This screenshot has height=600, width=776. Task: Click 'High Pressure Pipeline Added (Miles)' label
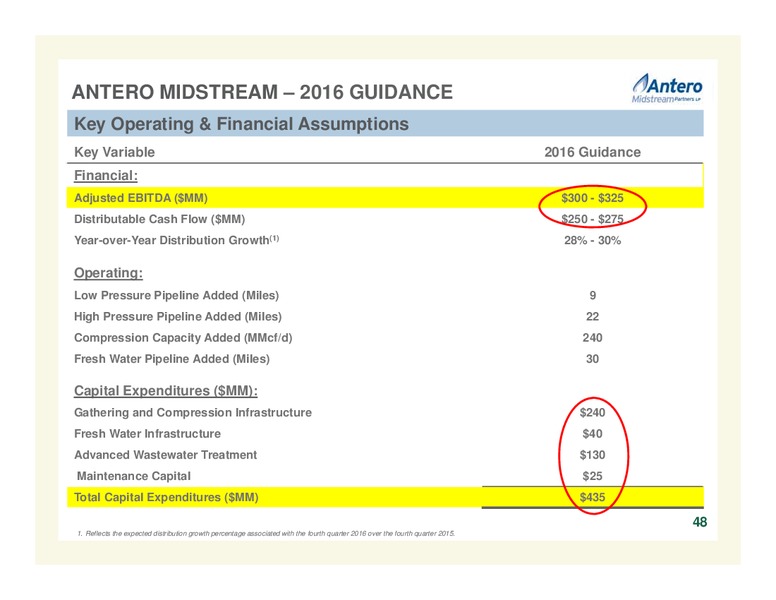coord(178,316)
